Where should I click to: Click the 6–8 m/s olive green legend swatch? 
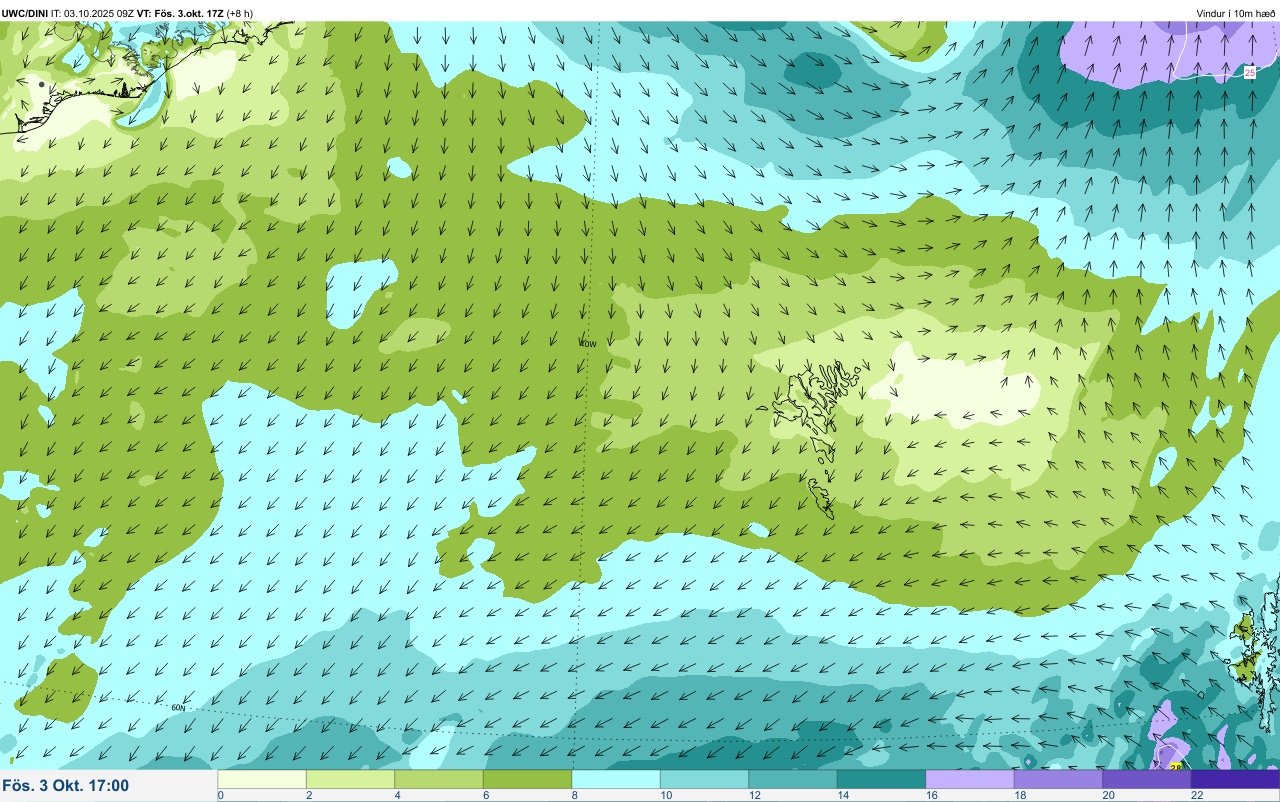pos(527,779)
